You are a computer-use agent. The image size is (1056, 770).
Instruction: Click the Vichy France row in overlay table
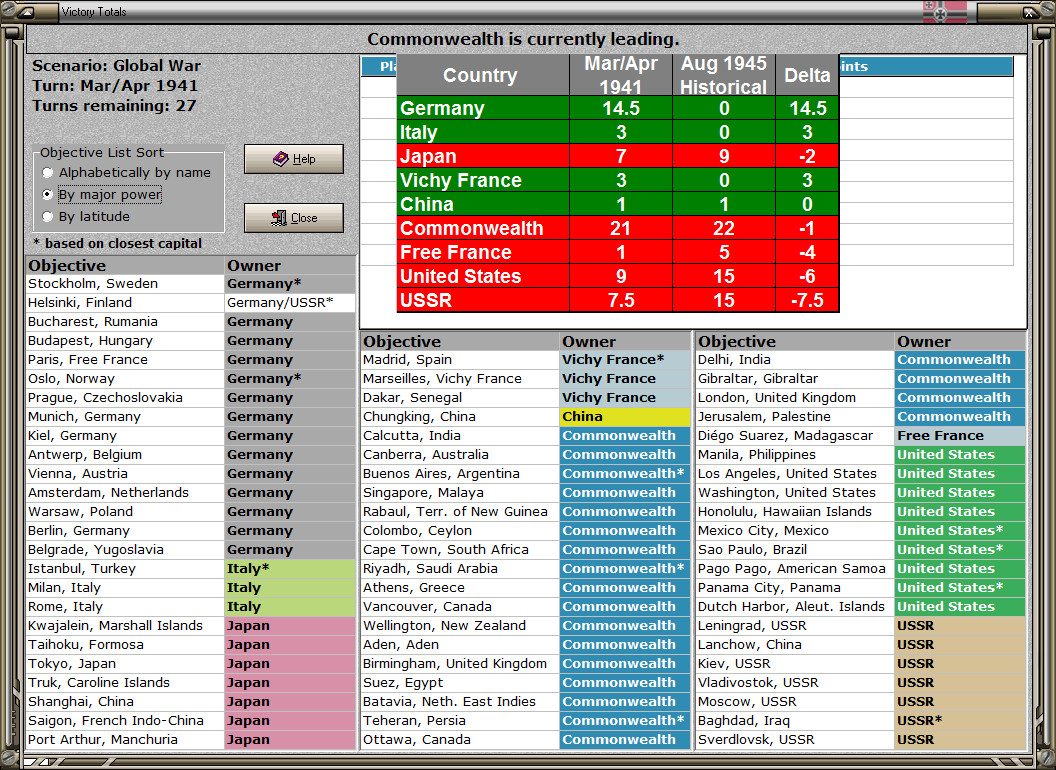(x=618, y=180)
